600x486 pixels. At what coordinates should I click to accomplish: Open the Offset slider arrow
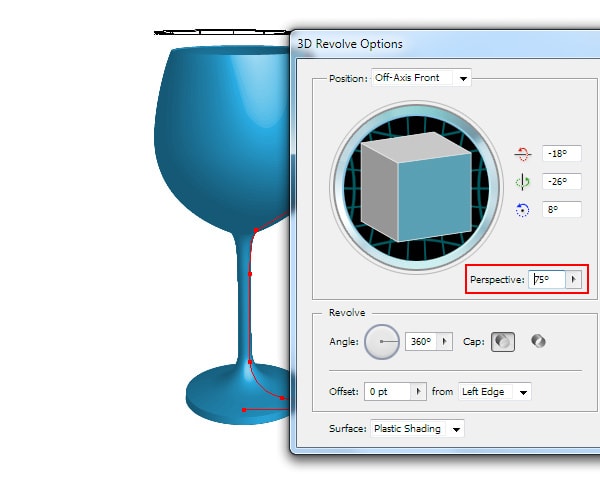tap(418, 392)
